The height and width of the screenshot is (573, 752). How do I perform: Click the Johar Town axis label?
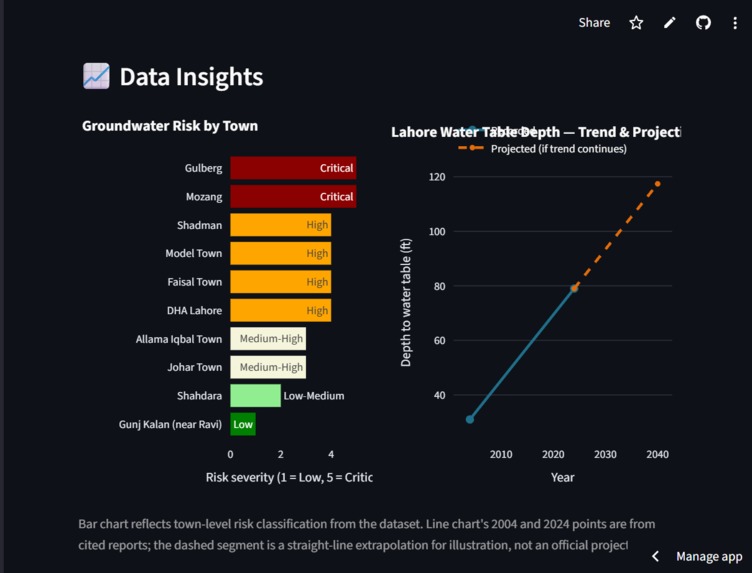click(x=195, y=367)
